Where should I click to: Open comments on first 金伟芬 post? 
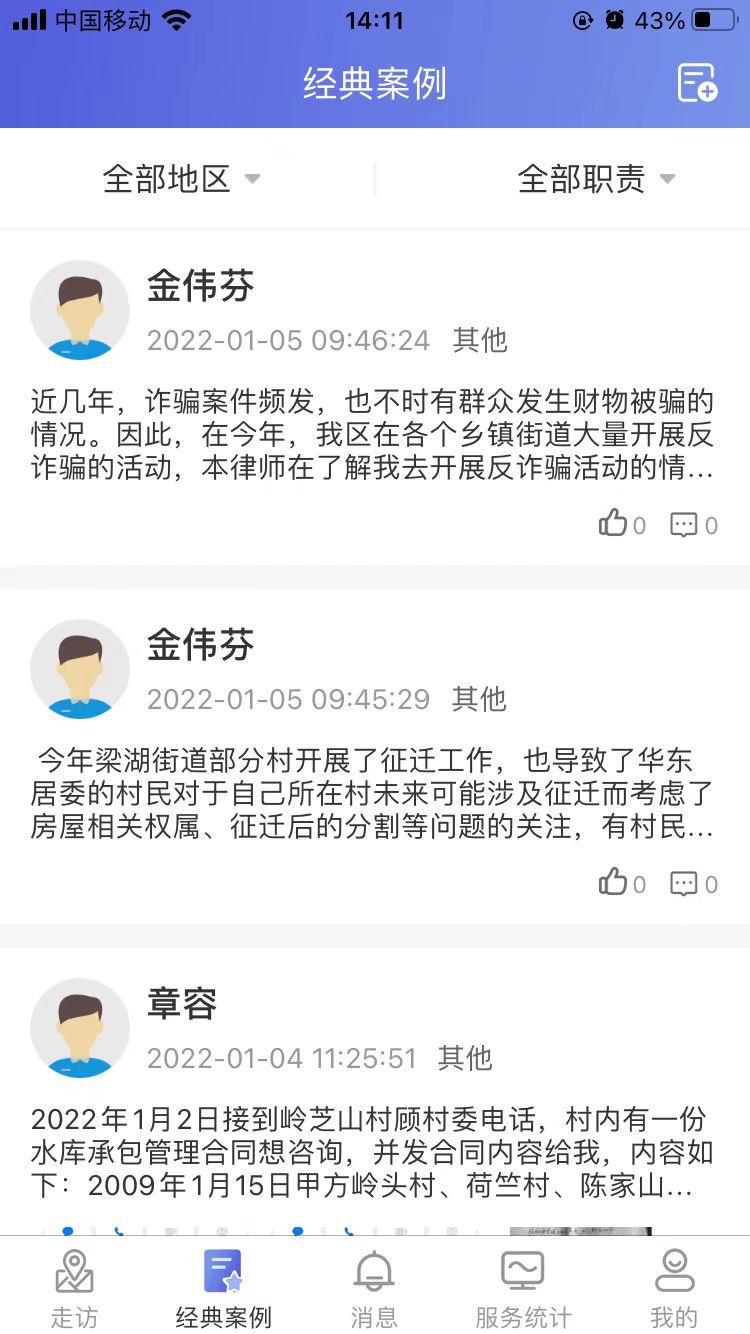pyautogui.click(x=684, y=524)
